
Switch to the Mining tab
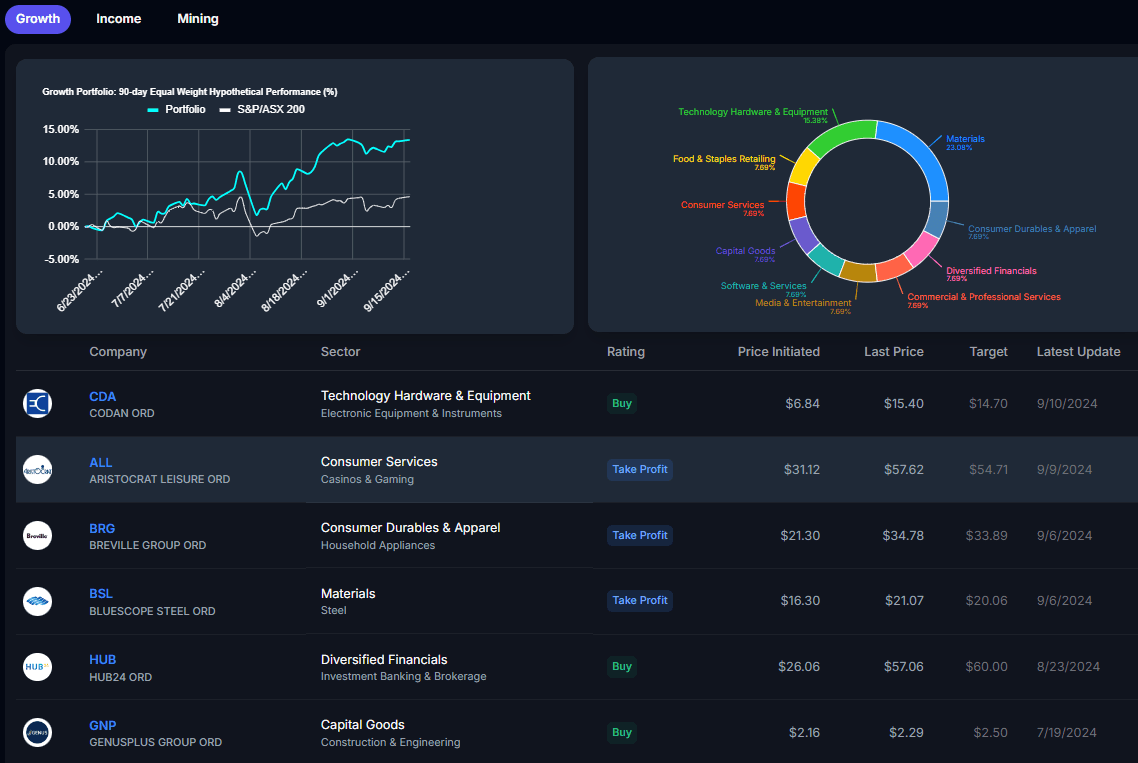click(x=197, y=18)
